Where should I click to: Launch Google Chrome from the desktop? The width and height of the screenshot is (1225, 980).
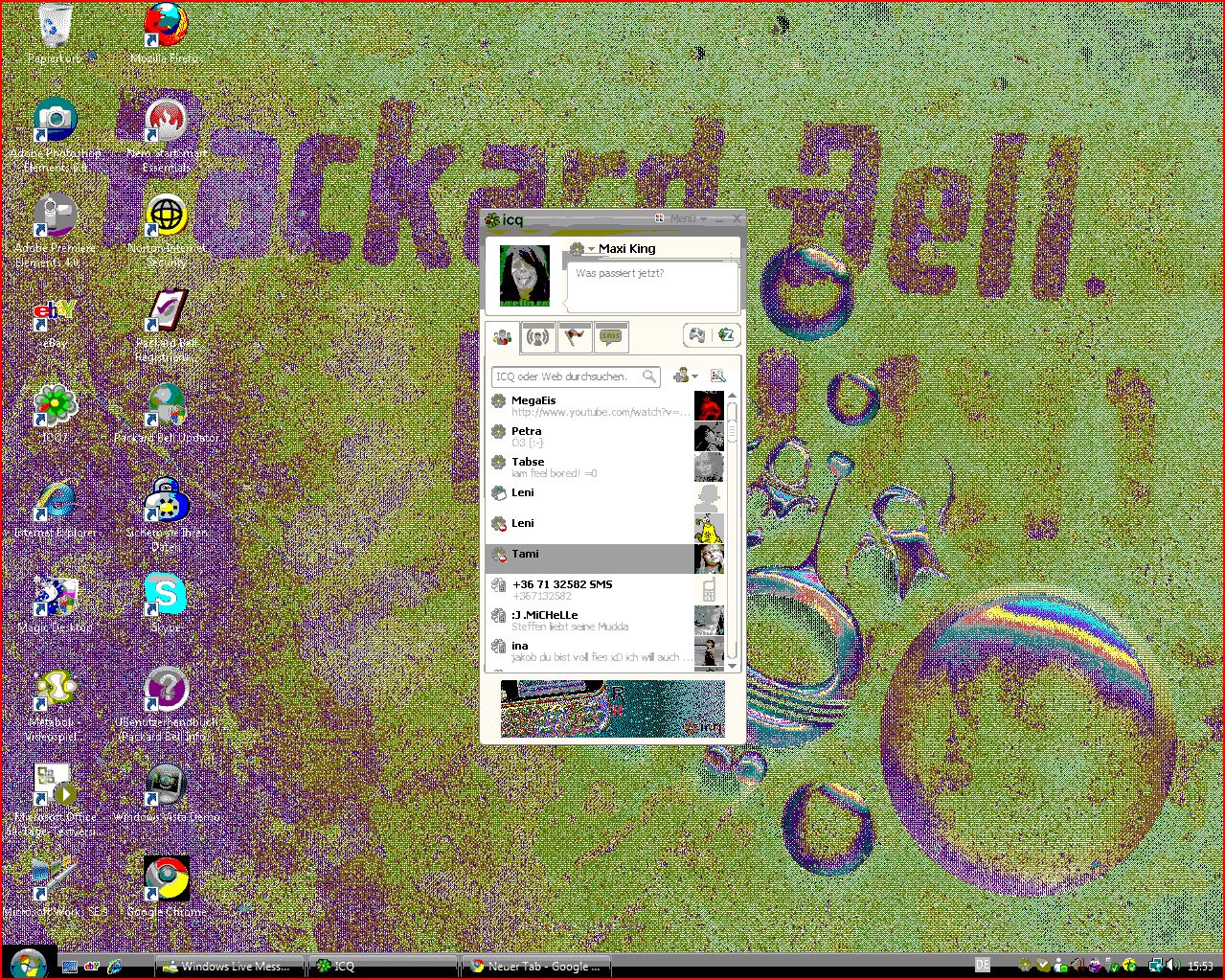[166, 886]
